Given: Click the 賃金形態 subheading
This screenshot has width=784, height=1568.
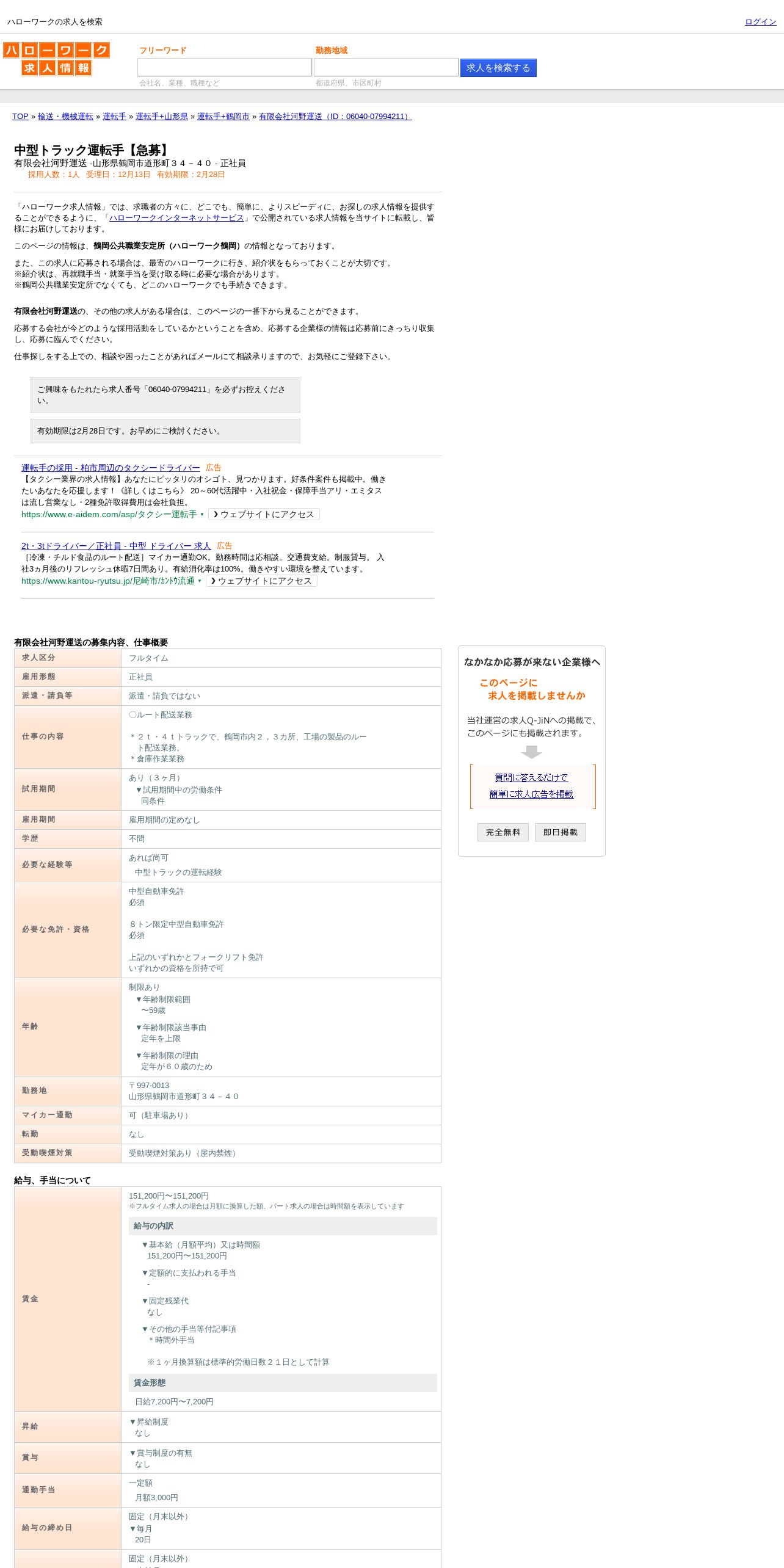Looking at the screenshot, I should click(x=283, y=1383).
